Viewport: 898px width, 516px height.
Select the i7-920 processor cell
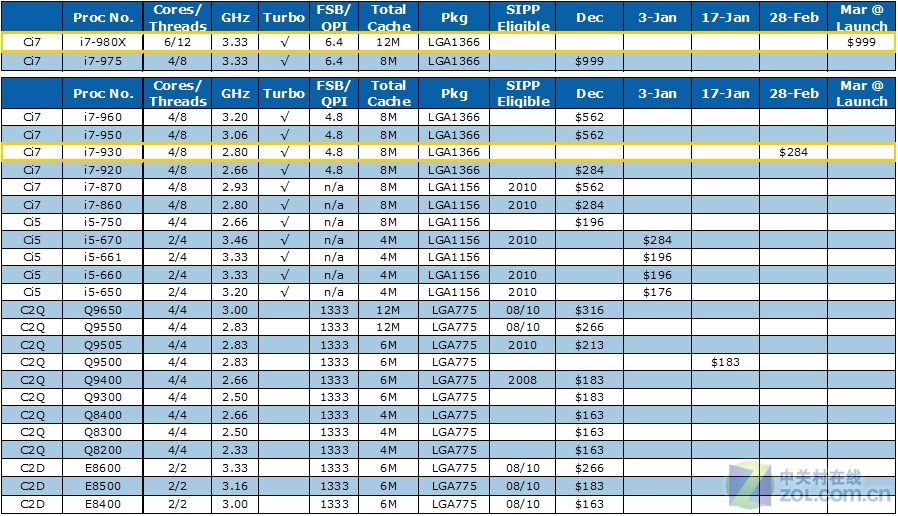[103, 170]
